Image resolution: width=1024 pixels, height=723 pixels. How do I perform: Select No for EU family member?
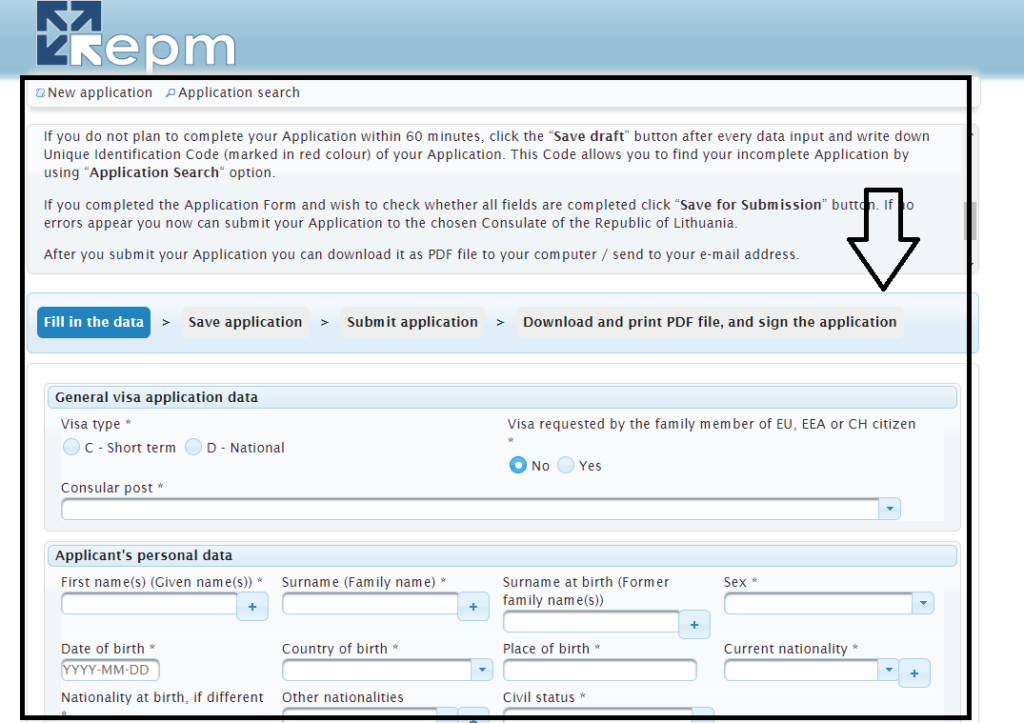pos(518,465)
